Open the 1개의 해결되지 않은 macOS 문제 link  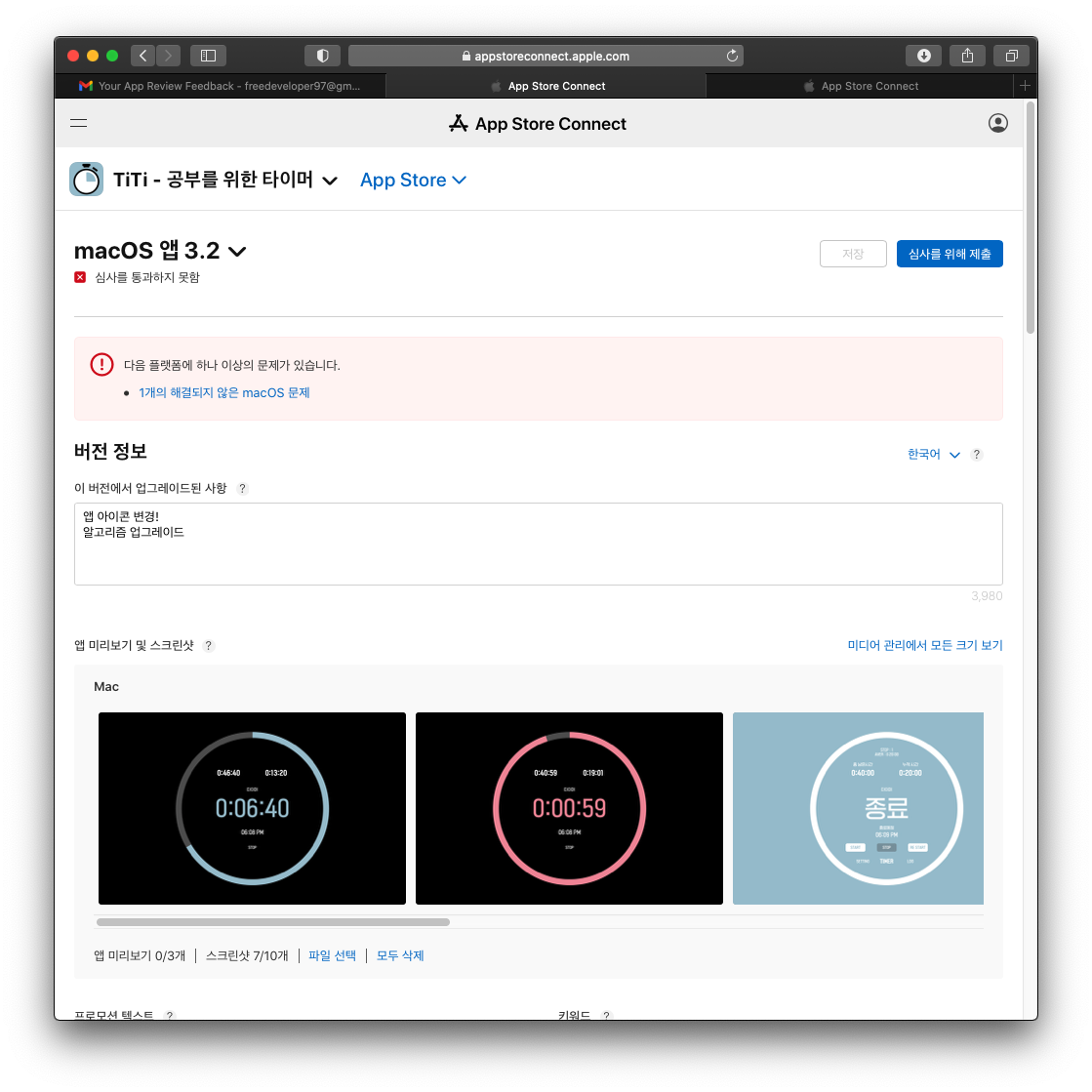(x=224, y=392)
